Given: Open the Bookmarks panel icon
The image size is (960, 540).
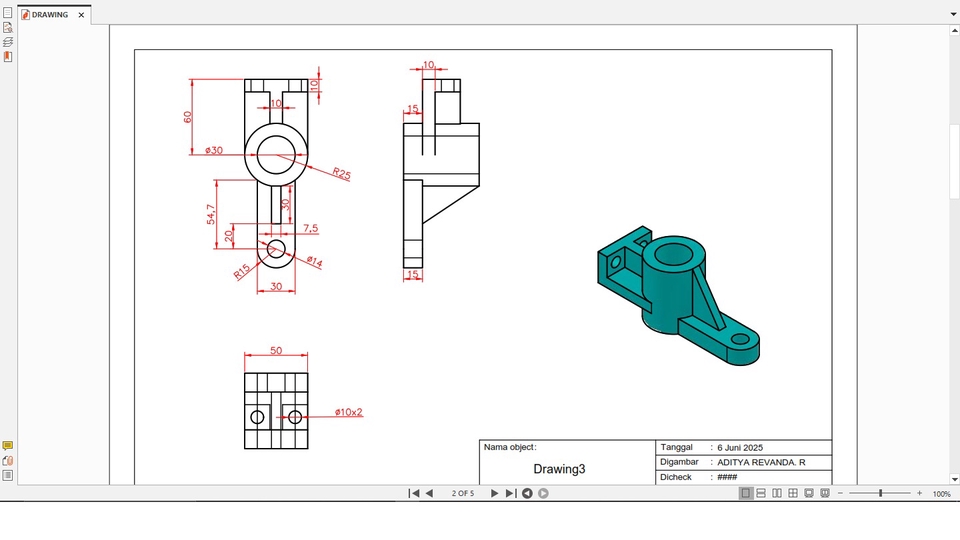Looking at the screenshot, I should coord(8,57).
